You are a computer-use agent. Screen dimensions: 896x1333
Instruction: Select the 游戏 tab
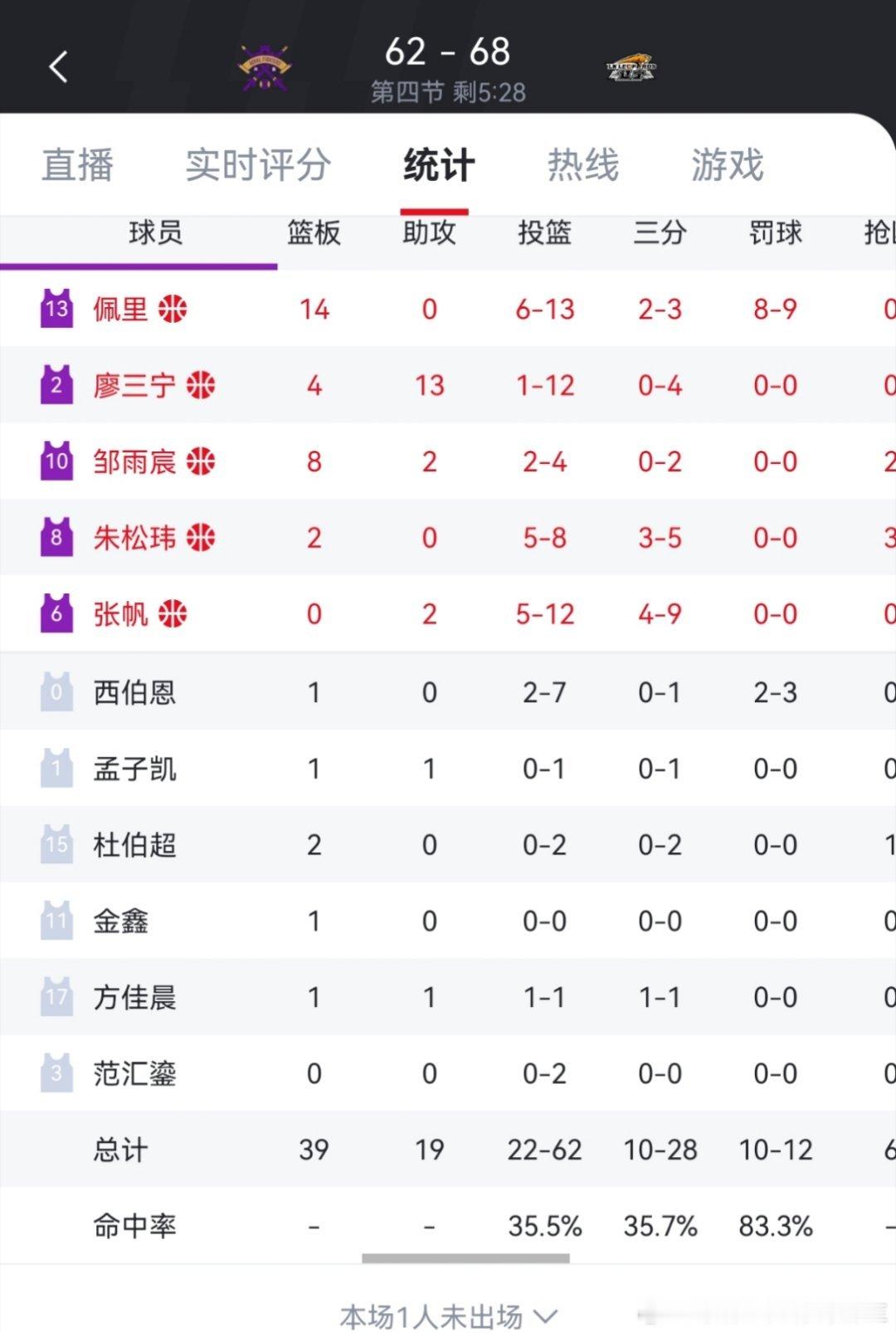pos(728,164)
